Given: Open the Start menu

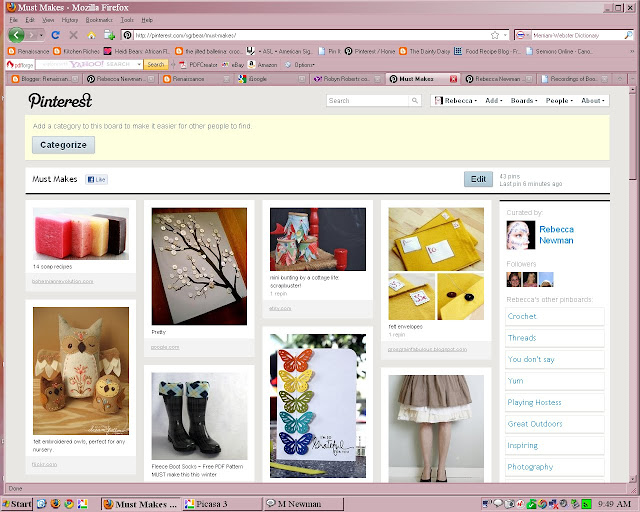Looking at the screenshot, I should [17, 504].
